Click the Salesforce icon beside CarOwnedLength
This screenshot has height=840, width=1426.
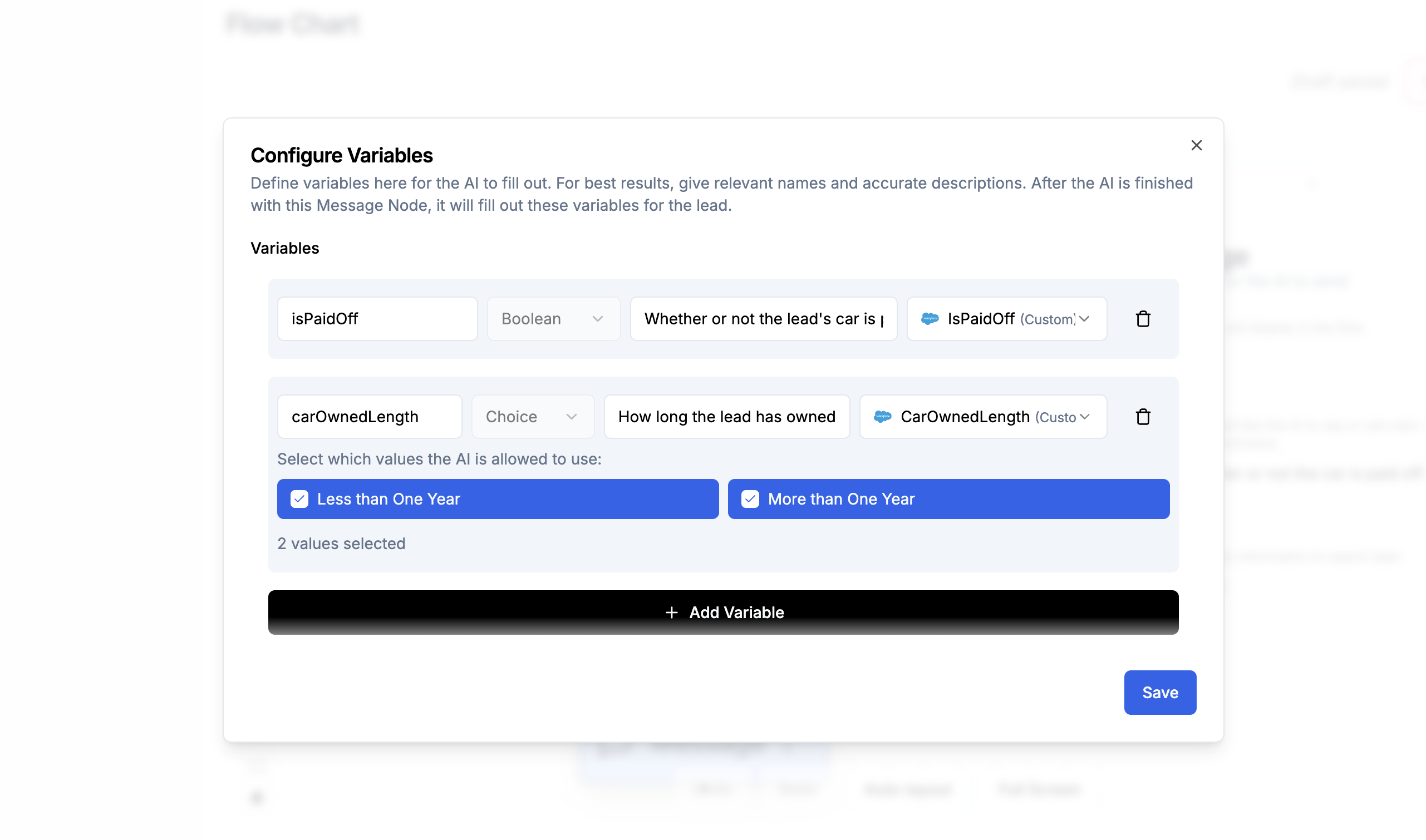click(882, 417)
